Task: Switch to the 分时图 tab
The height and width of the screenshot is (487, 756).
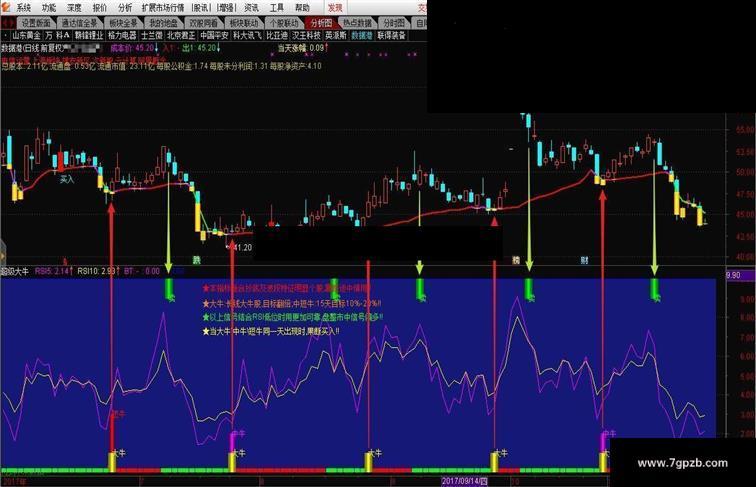Action: point(394,23)
